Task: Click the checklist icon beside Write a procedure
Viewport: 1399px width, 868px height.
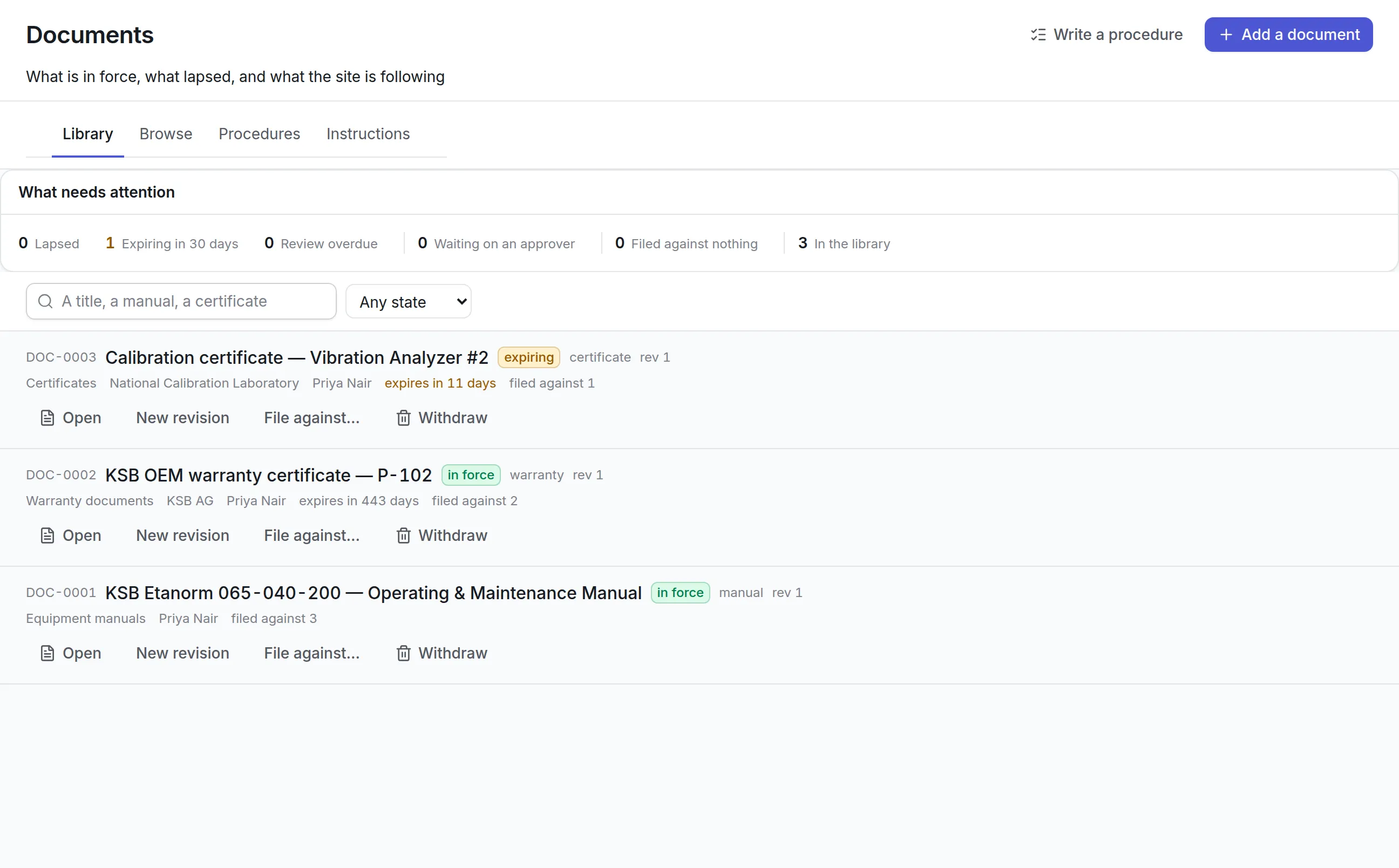Action: point(1038,35)
